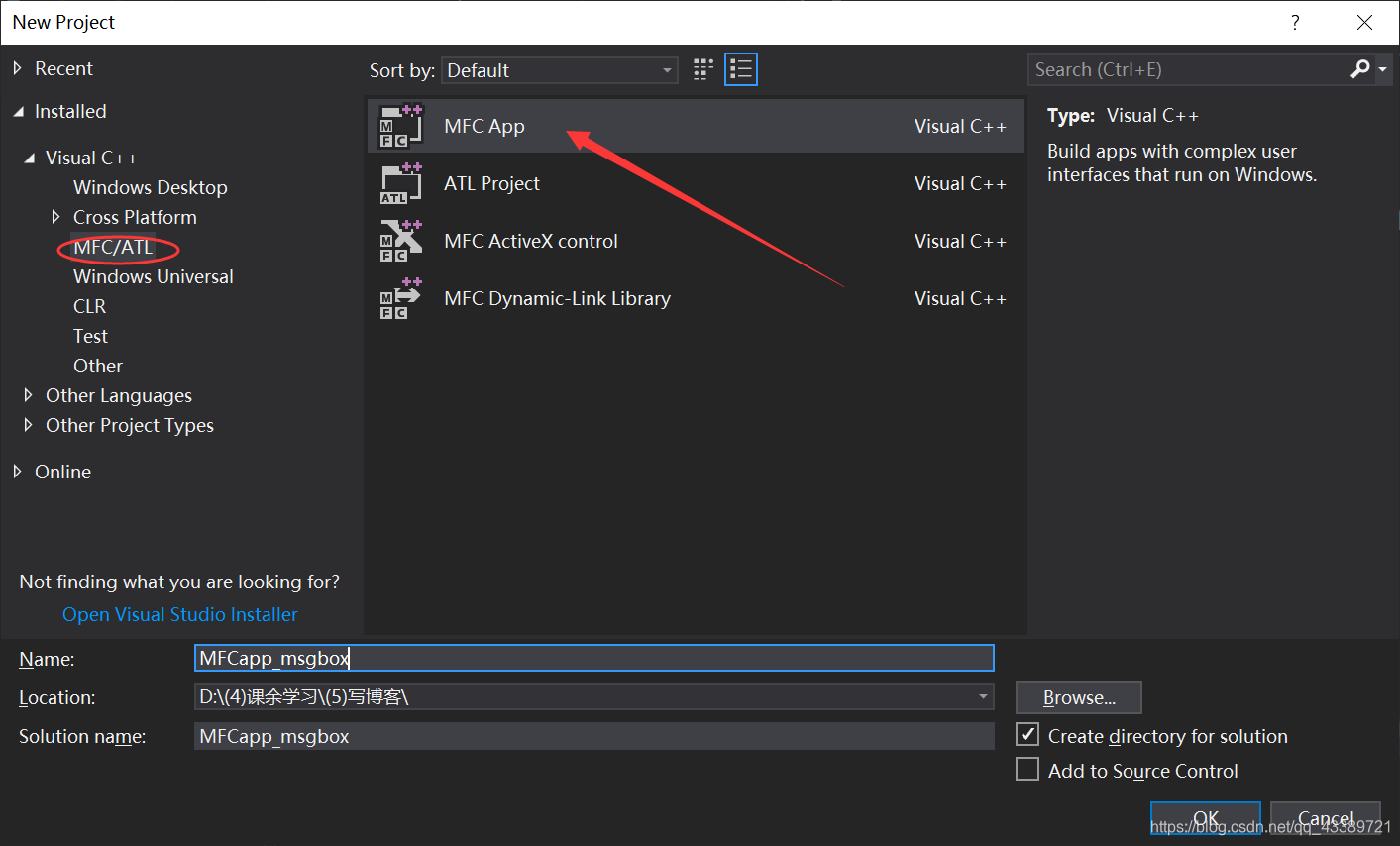Click the MFC ActiveX control template name
This screenshot has width=1400, height=846.
point(531,241)
